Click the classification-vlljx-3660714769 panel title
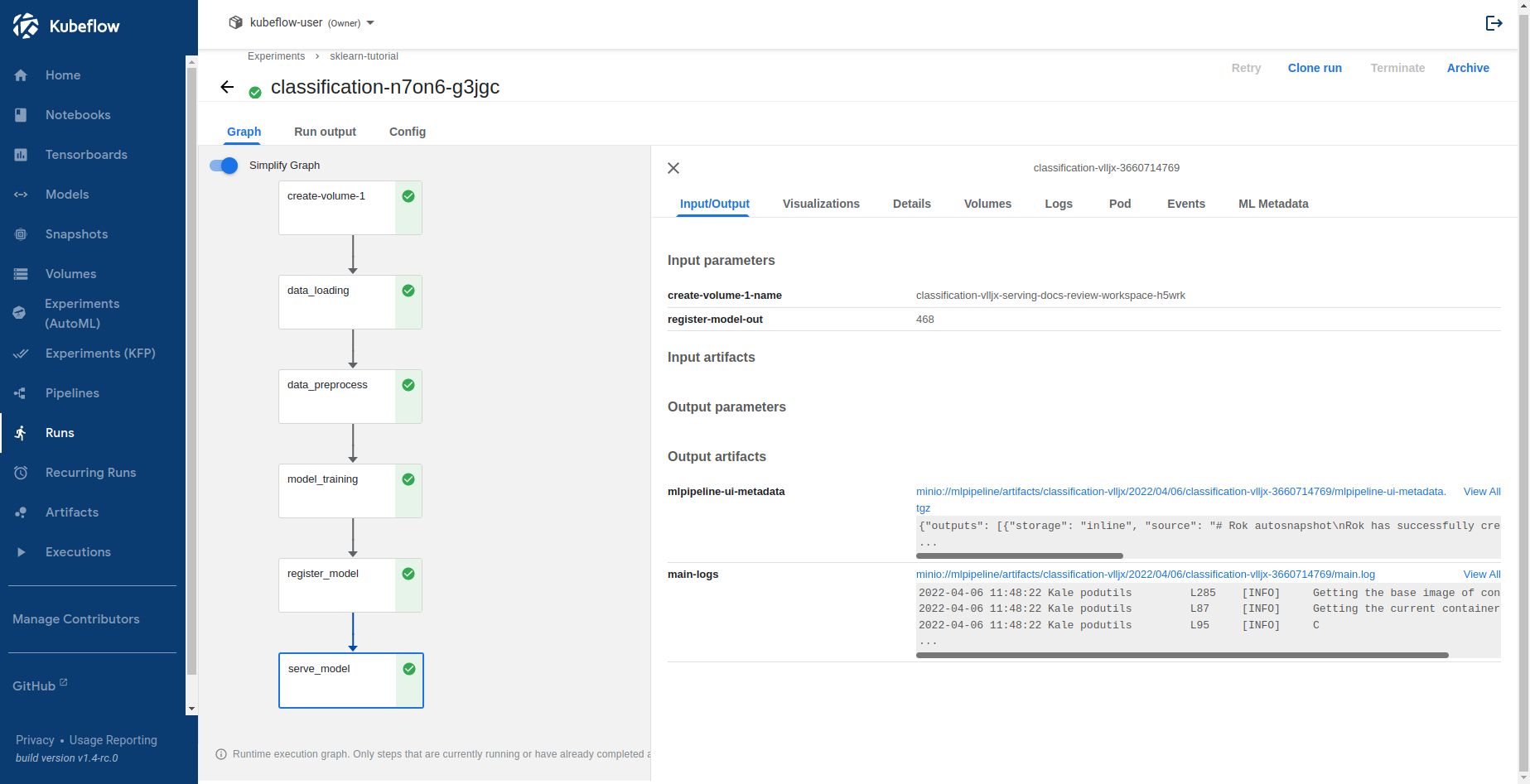Screen dimensions: 1530x784 1106,168
